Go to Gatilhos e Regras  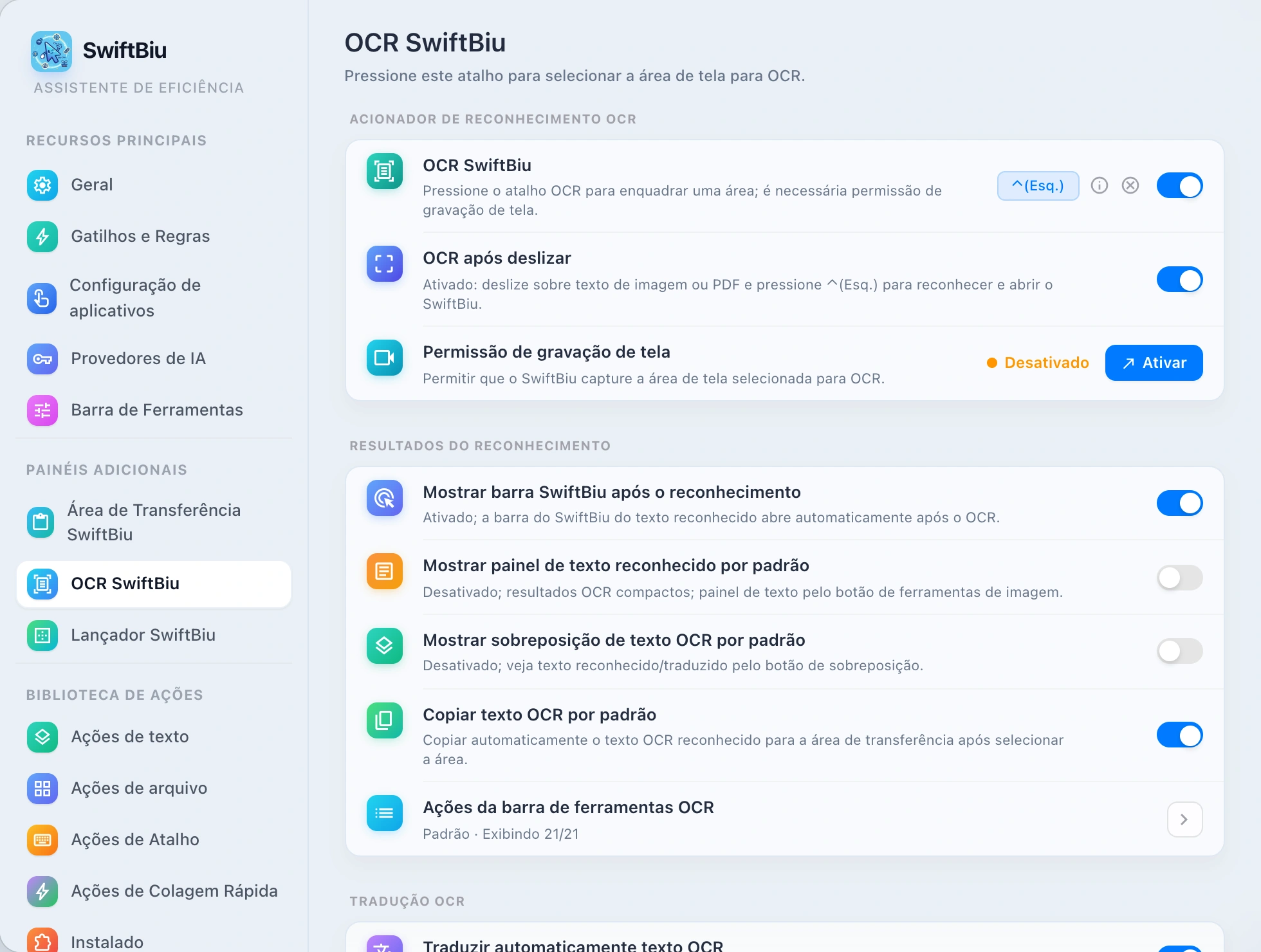point(153,237)
